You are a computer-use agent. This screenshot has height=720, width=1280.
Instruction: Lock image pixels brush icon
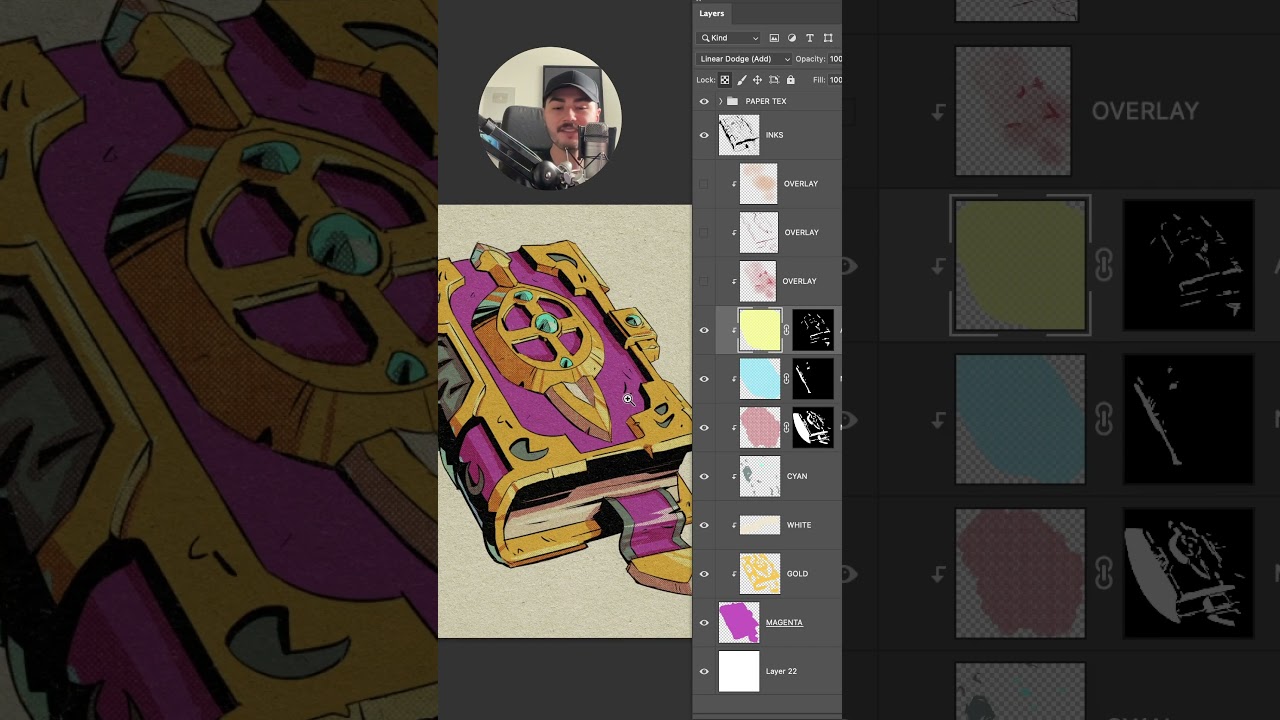click(741, 80)
